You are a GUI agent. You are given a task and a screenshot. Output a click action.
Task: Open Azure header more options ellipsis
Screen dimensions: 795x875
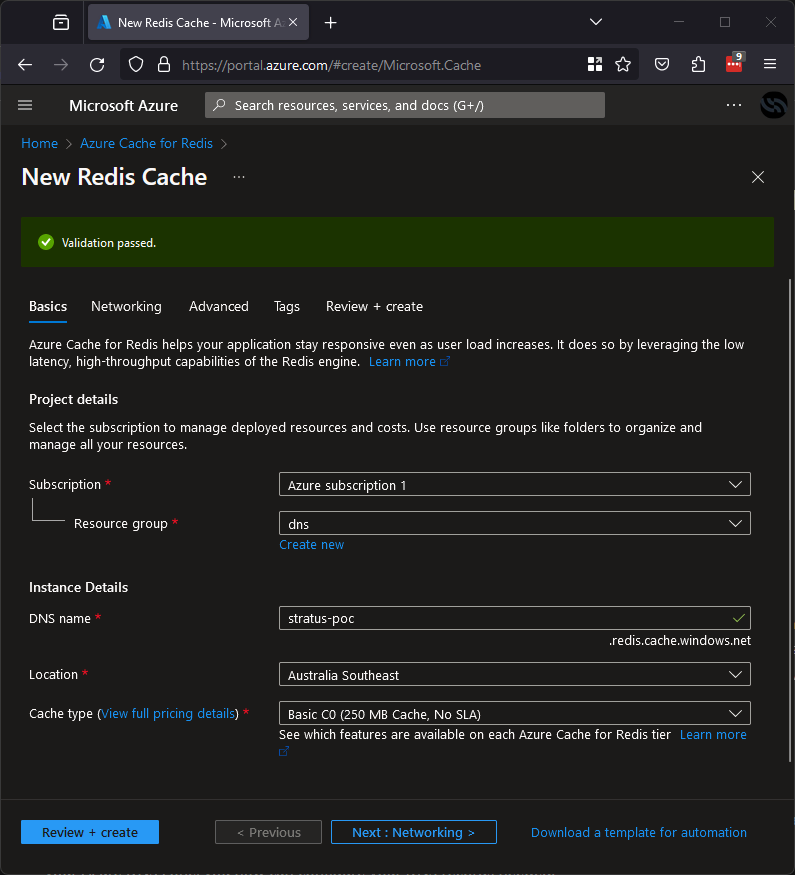coord(734,105)
